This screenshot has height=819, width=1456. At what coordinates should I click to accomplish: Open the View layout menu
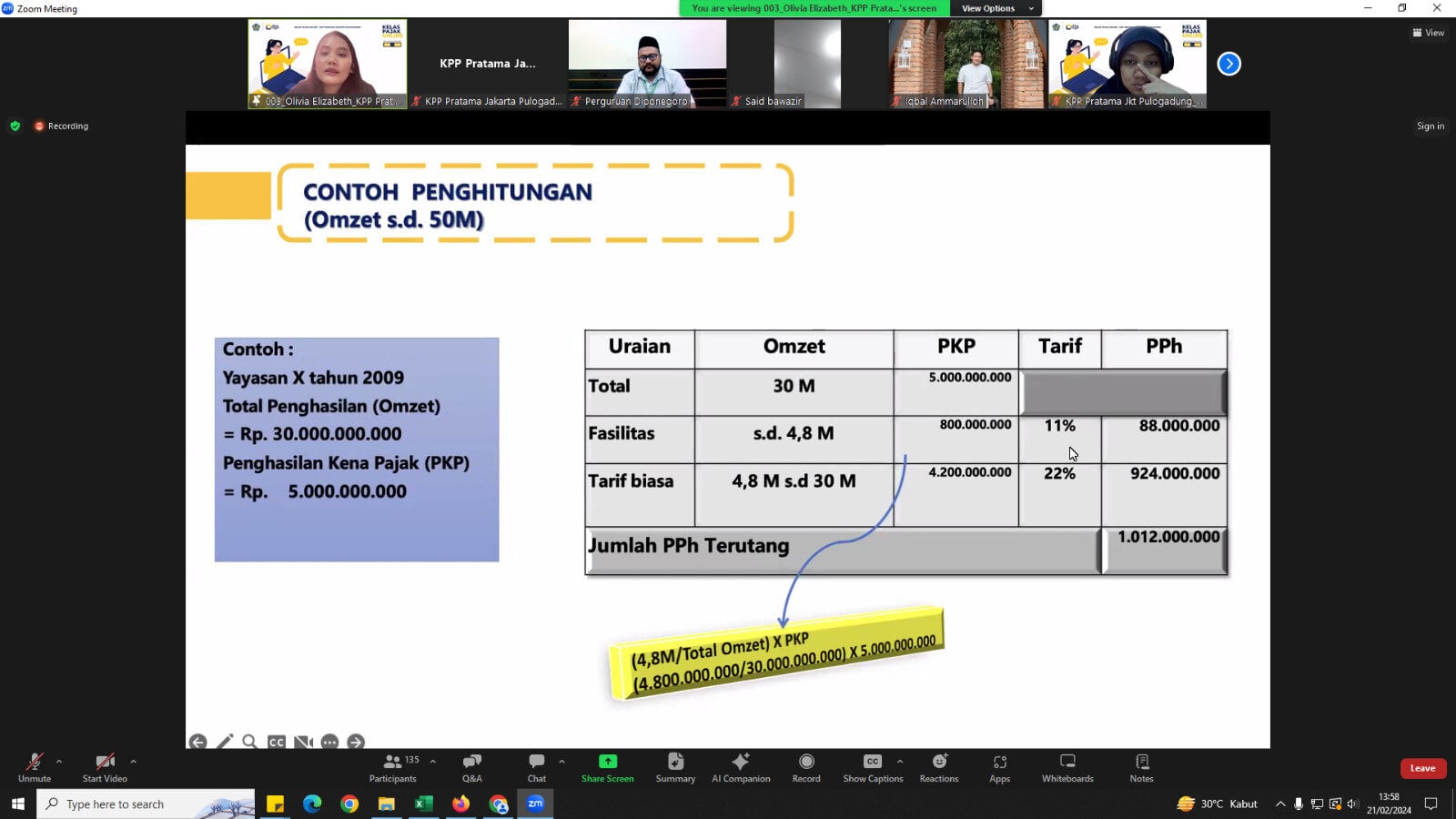[1428, 33]
